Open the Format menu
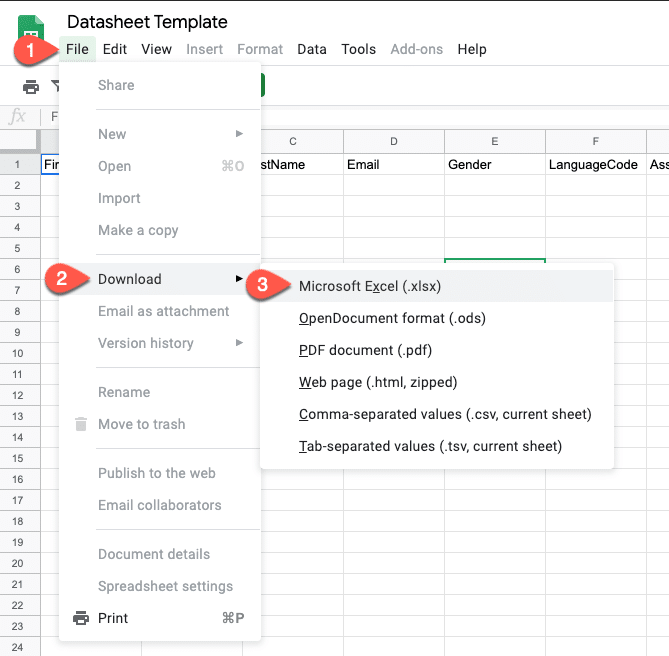Screen dimensions: 669x656 pyautogui.click(x=260, y=49)
